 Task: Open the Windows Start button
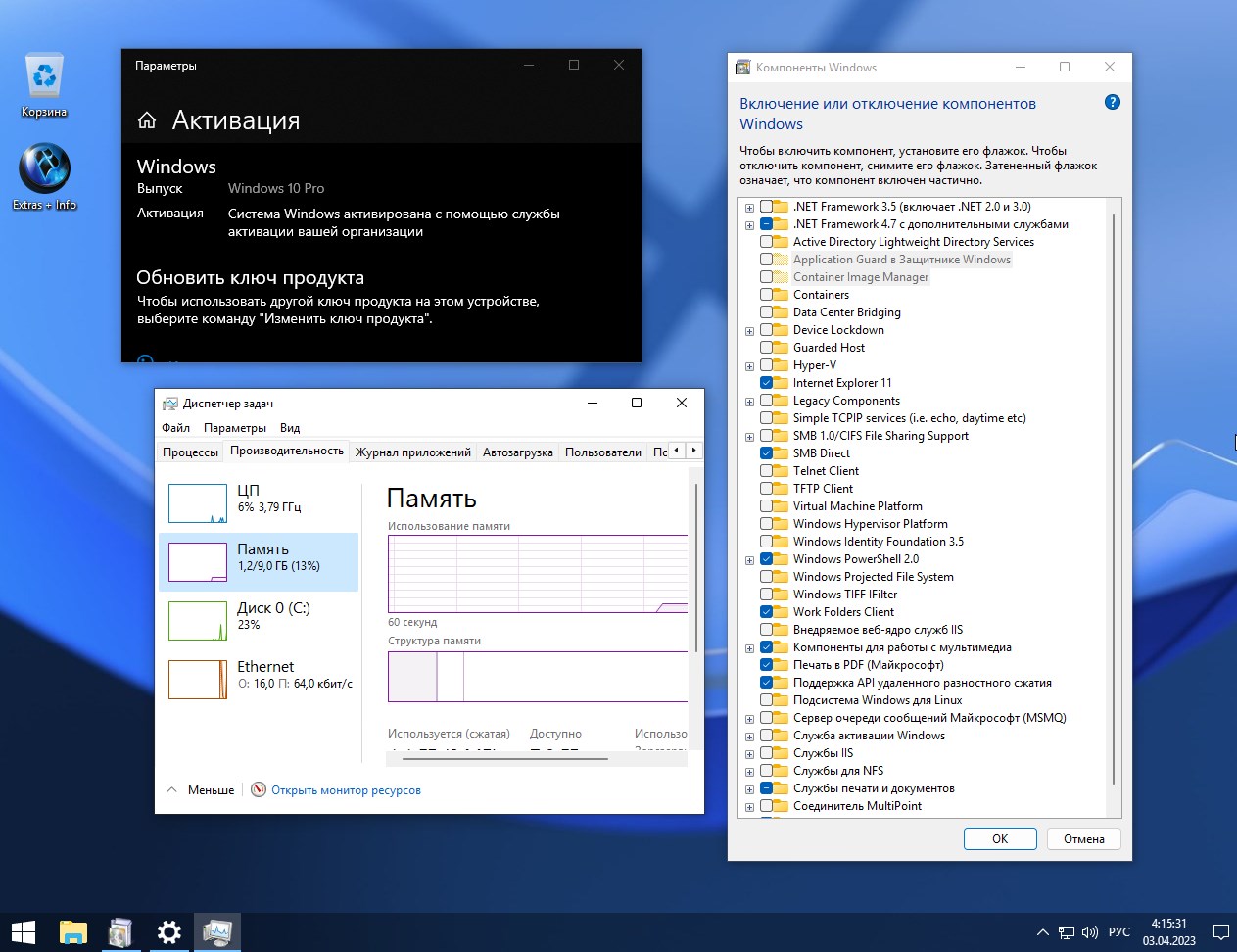pyautogui.click(x=24, y=931)
